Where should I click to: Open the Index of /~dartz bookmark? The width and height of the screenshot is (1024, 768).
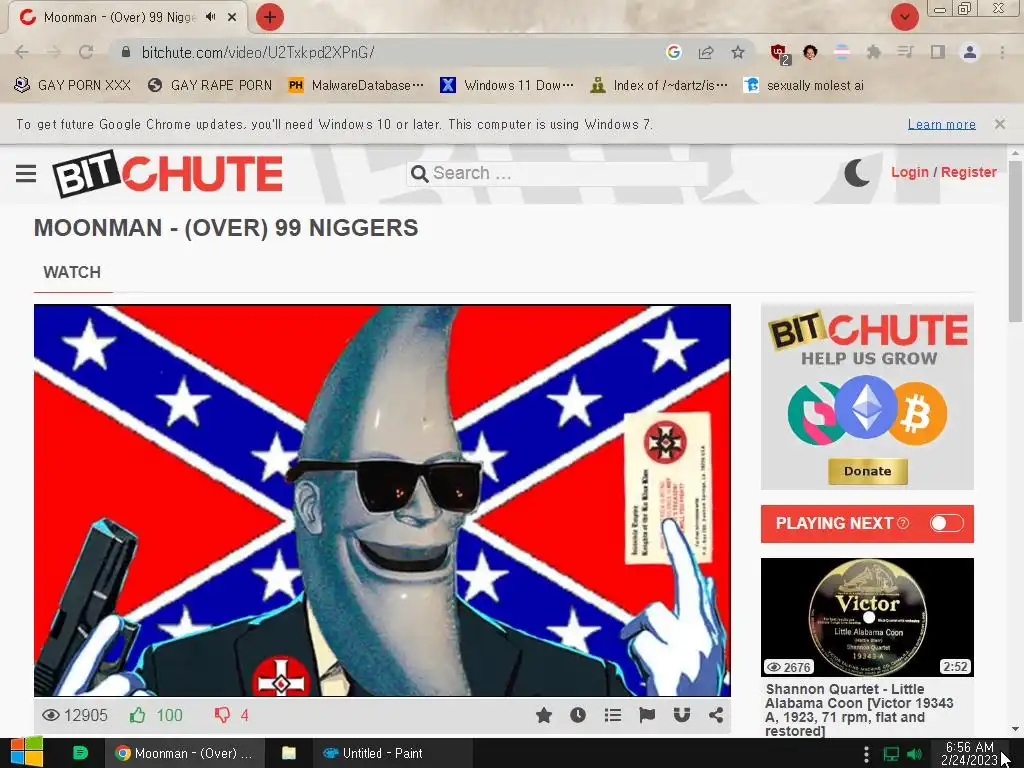[x=659, y=86]
